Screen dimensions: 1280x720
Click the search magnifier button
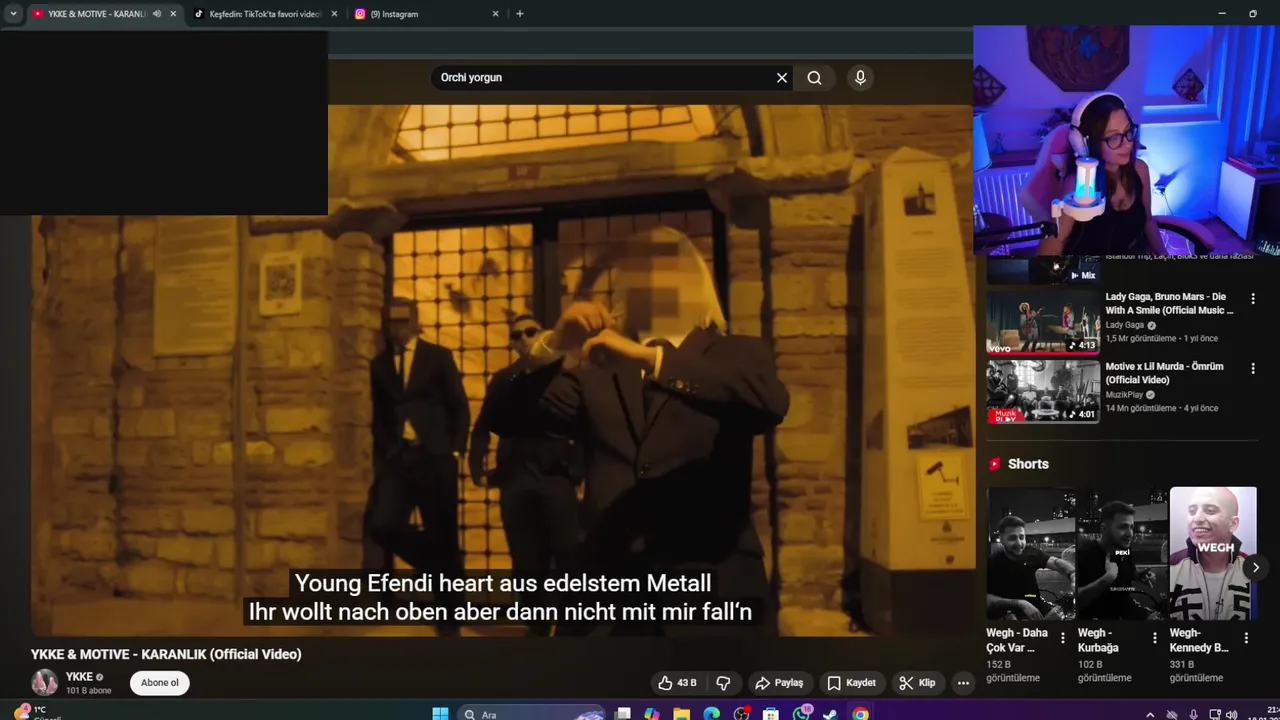(x=815, y=78)
